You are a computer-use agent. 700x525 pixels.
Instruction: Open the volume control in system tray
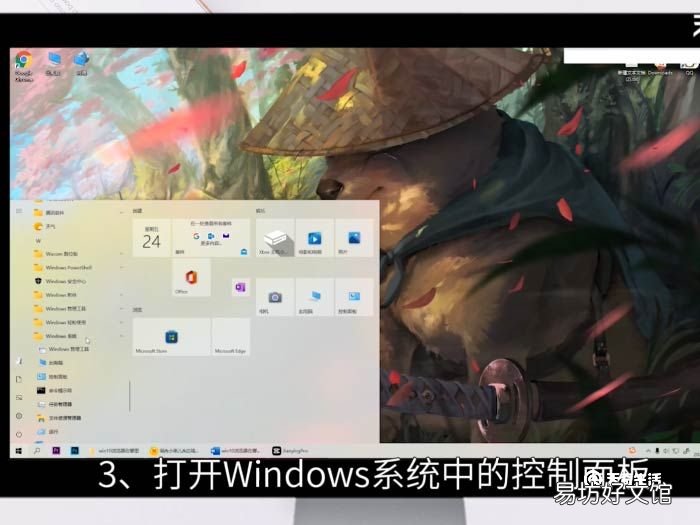(666, 451)
